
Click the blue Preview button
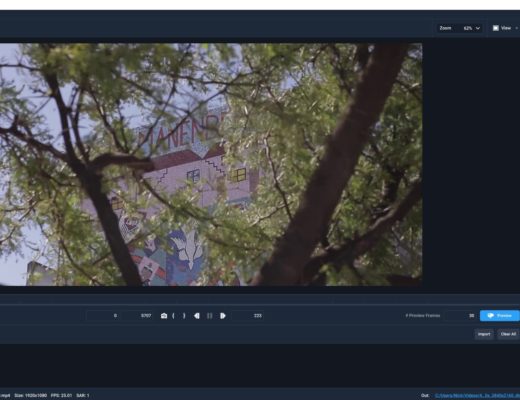point(500,316)
